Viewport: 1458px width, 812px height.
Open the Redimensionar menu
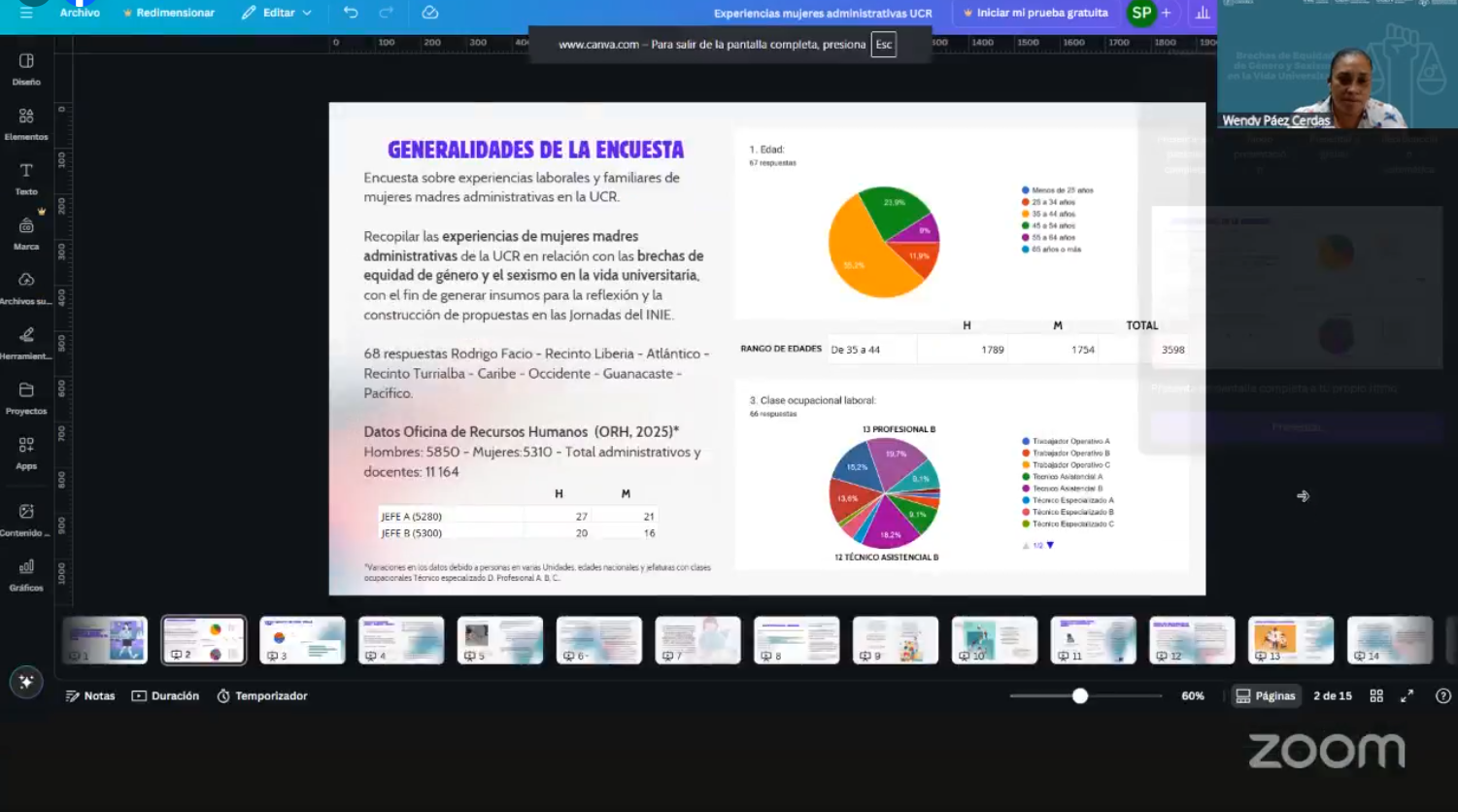coord(168,13)
